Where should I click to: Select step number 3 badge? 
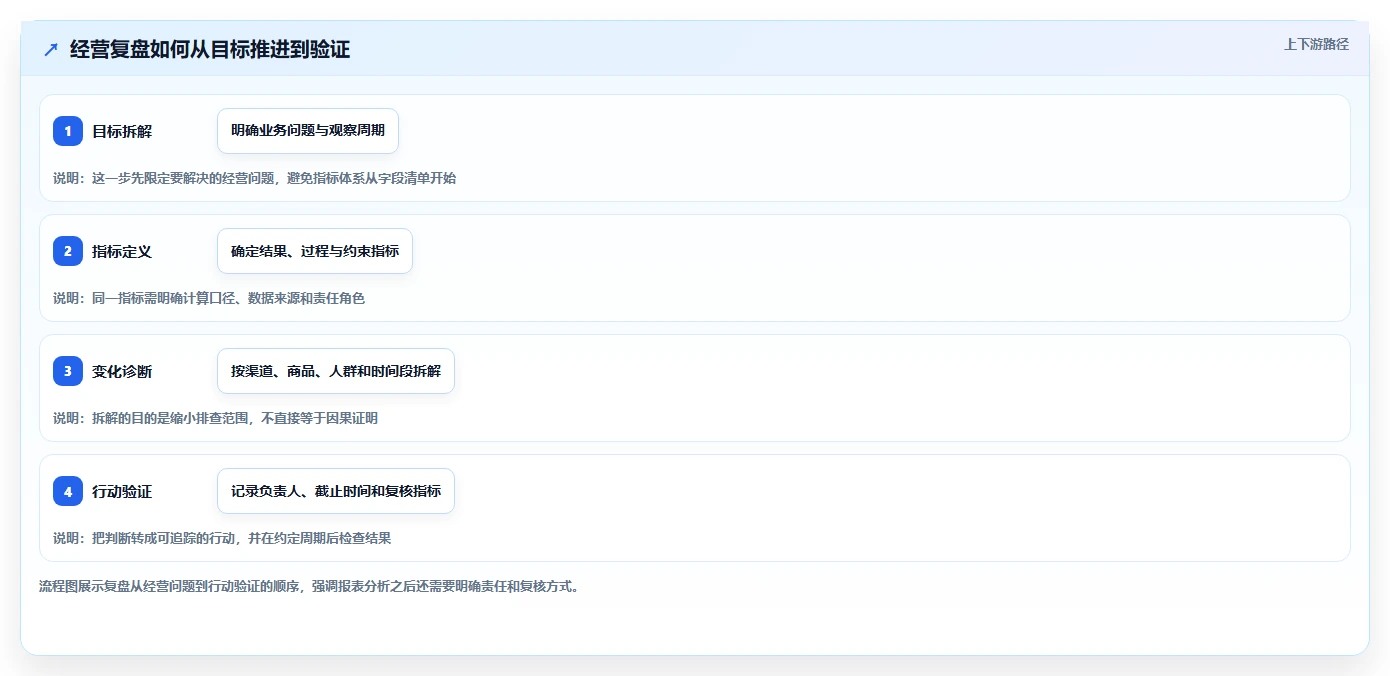click(68, 371)
